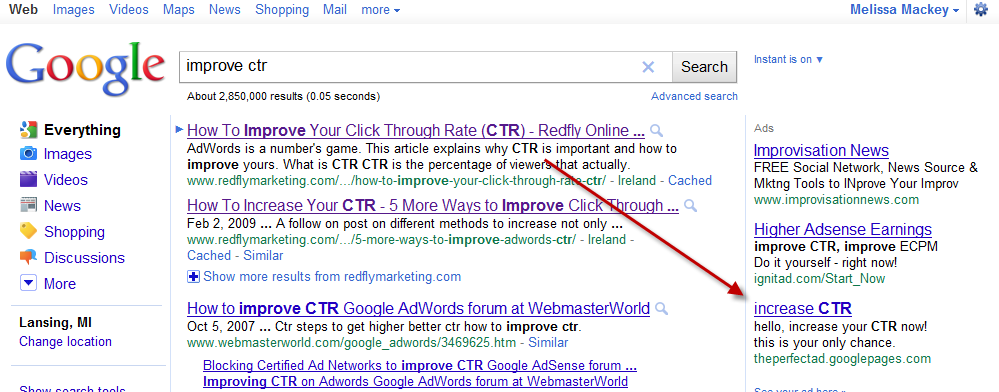
Task: Switch to Videos in top navigation bar
Action: tap(129, 10)
